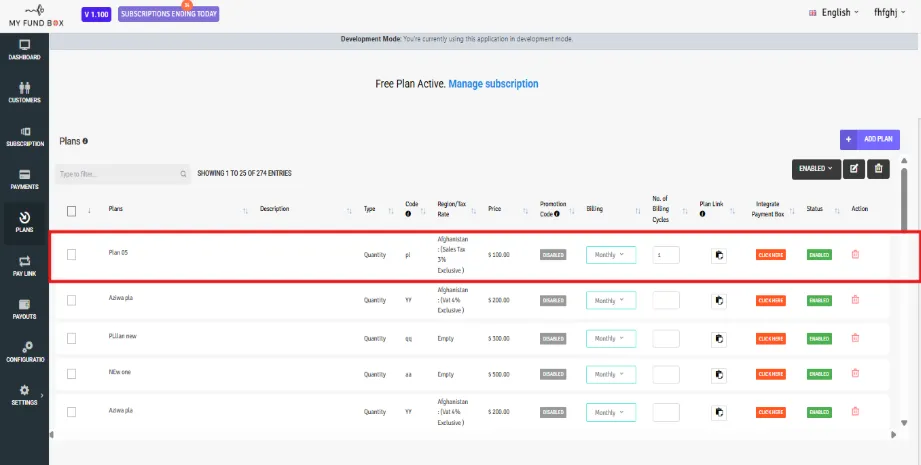Click Subscriptions Ending Today button
This screenshot has height=465, width=921.
(x=169, y=14)
